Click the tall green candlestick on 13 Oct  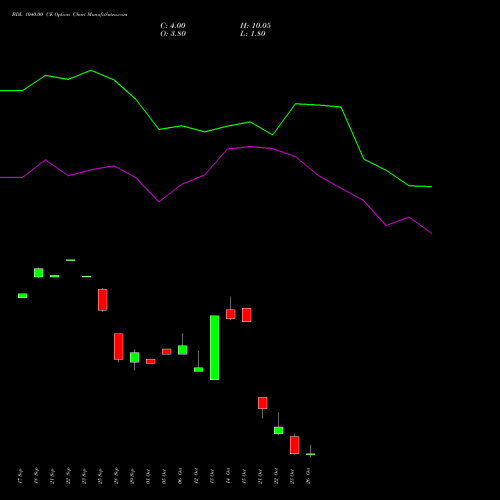215,348
